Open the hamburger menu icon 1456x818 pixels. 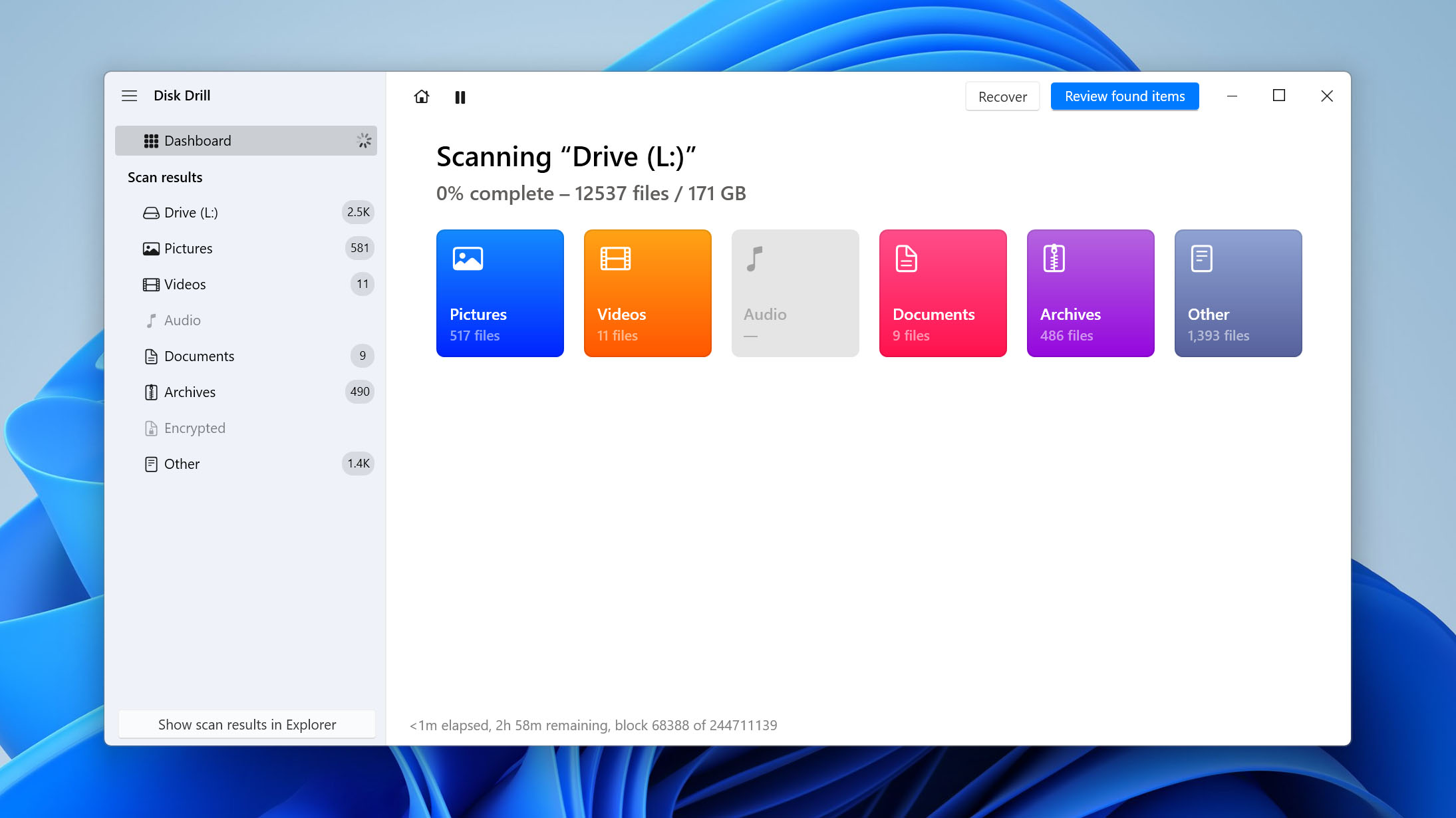pos(129,96)
